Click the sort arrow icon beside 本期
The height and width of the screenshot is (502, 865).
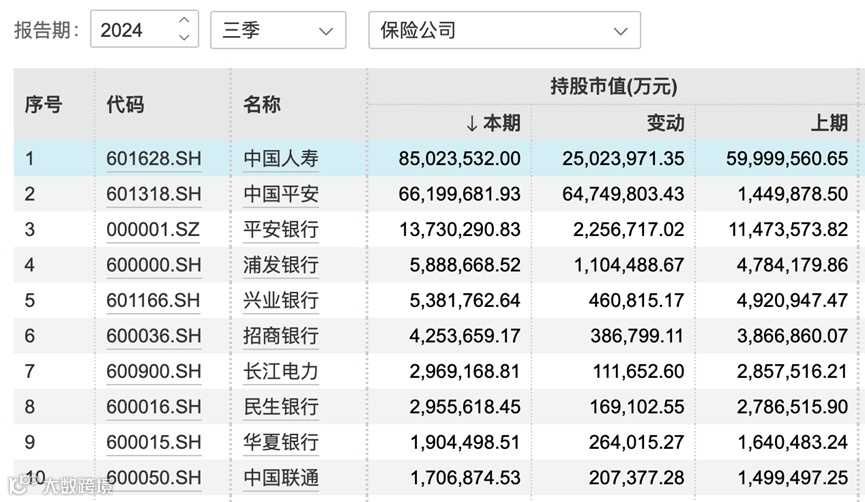pyautogui.click(x=472, y=124)
